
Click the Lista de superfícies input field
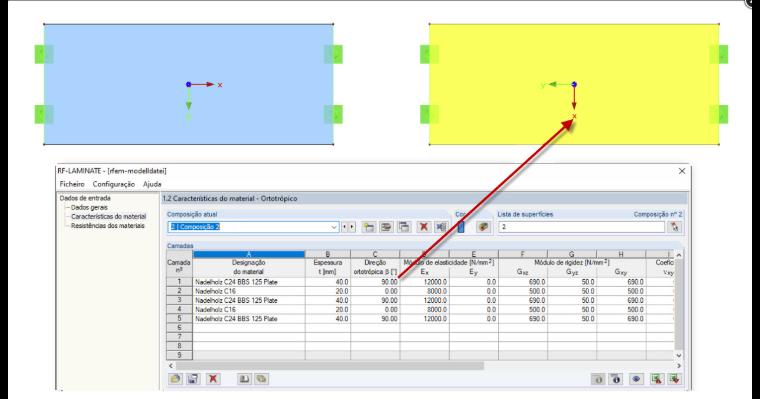pos(581,227)
